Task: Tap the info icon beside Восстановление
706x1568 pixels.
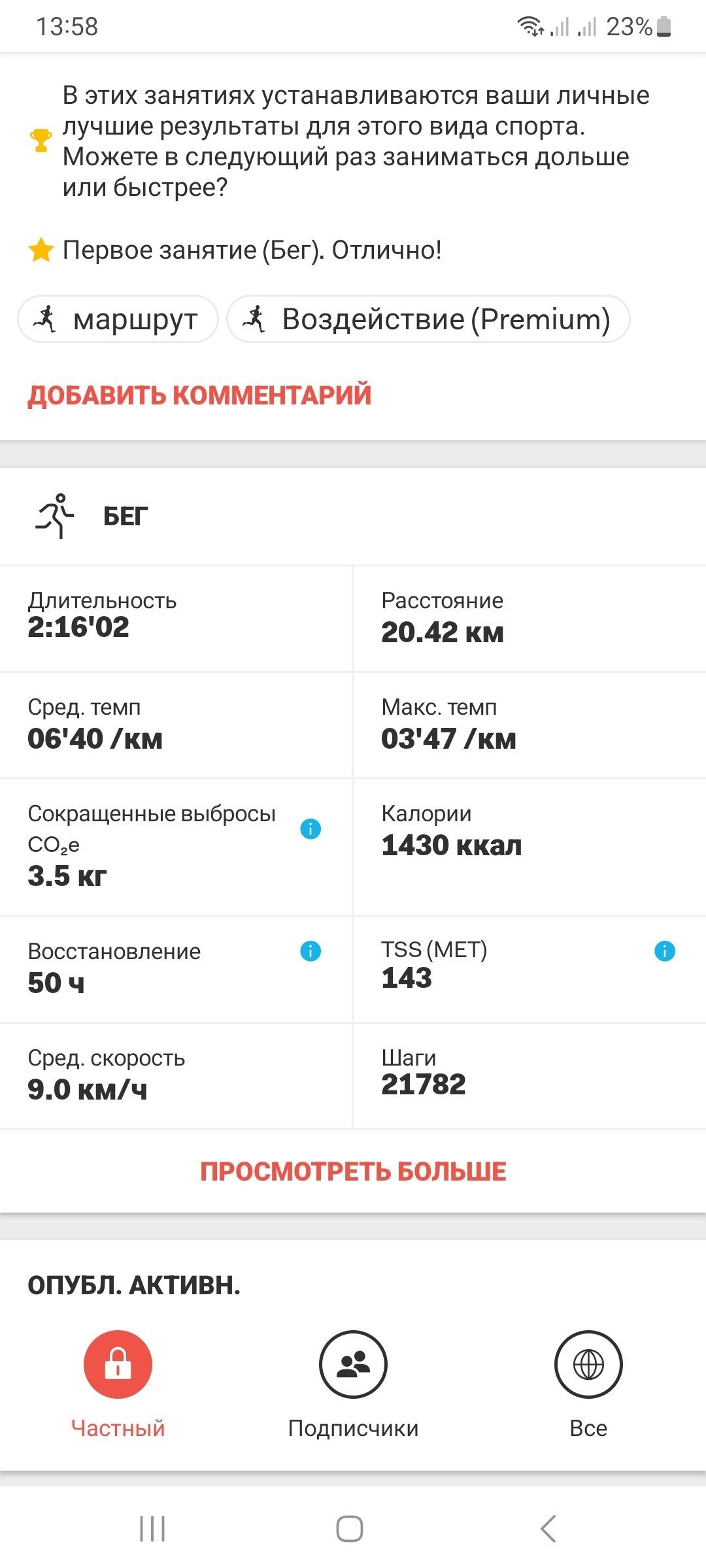Action: click(x=311, y=951)
